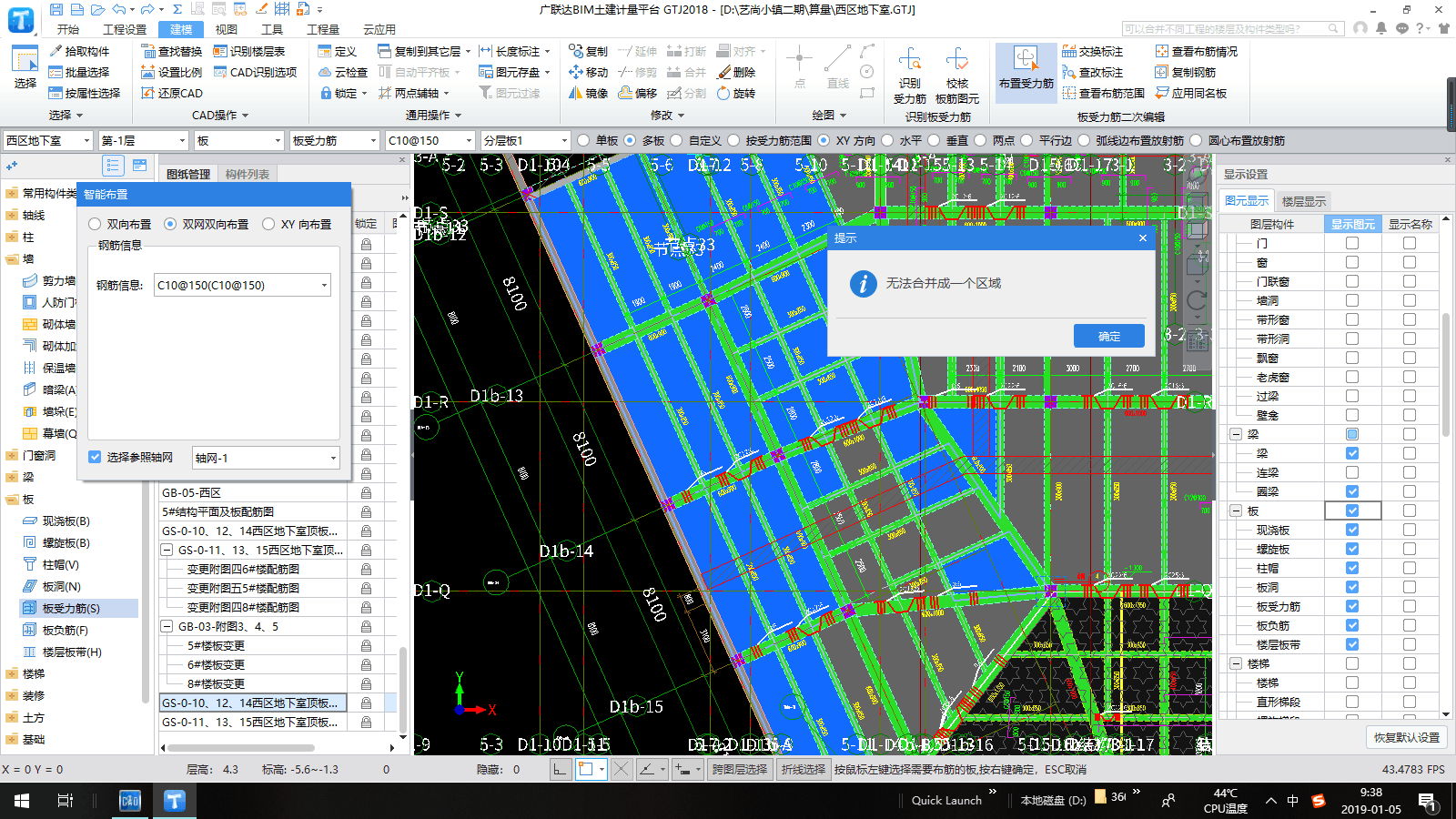Switch to 构件列表 tab

(248, 174)
